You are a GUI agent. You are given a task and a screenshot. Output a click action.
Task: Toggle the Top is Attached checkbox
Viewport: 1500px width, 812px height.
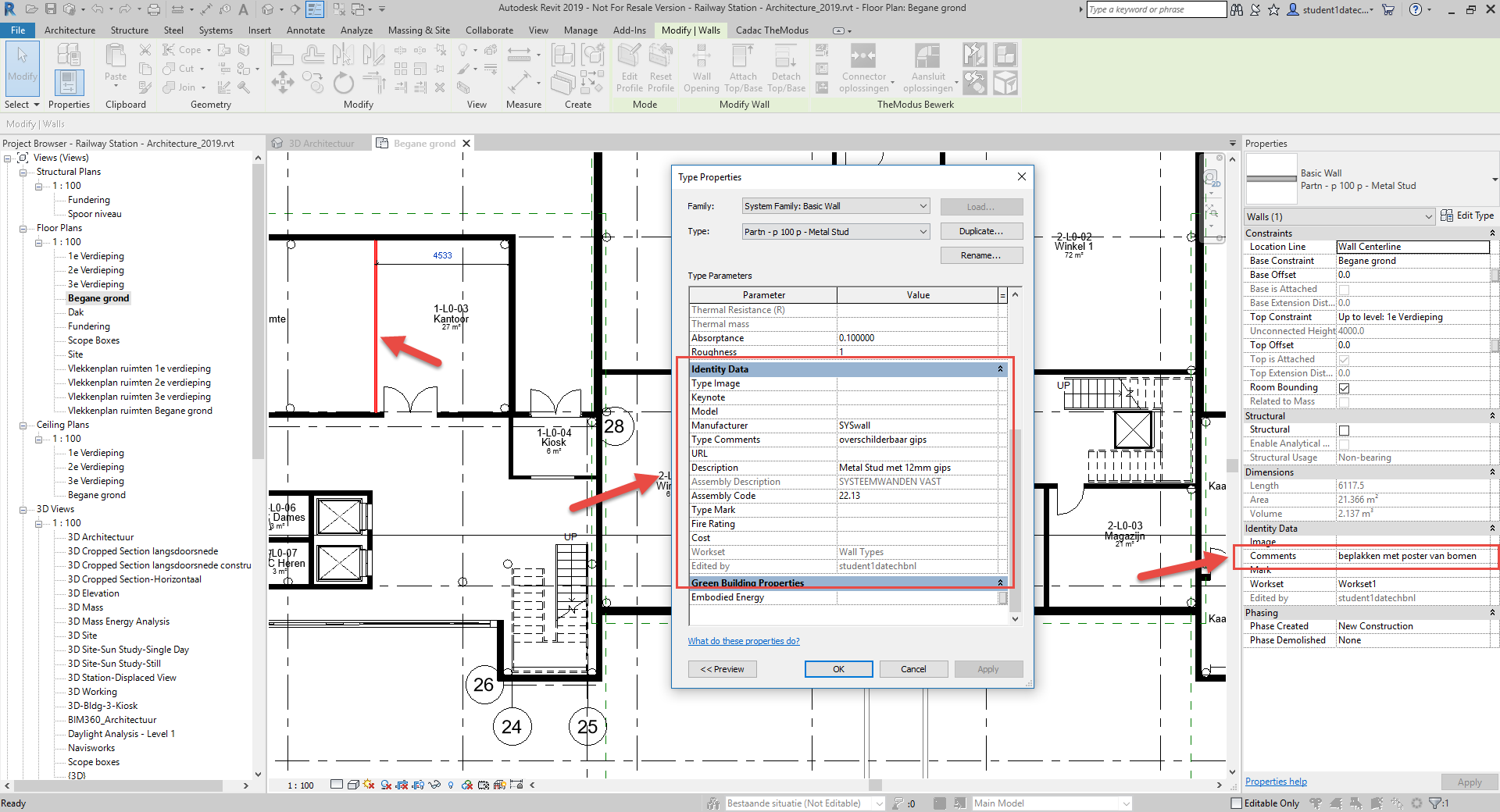[1344, 360]
